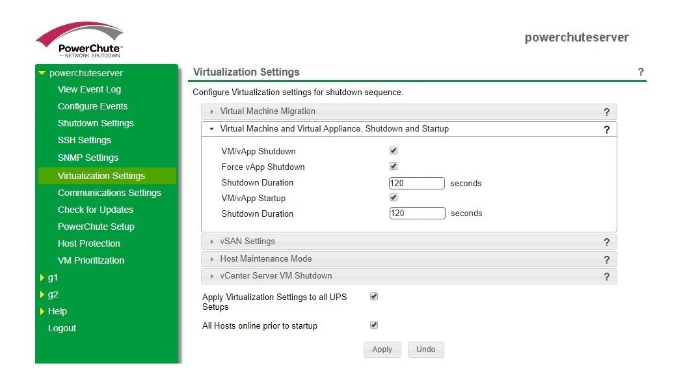Image resolution: width=683 pixels, height=373 pixels.
Task: Click the Undo button
Action: pyautogui.click(x=426, y=349)
